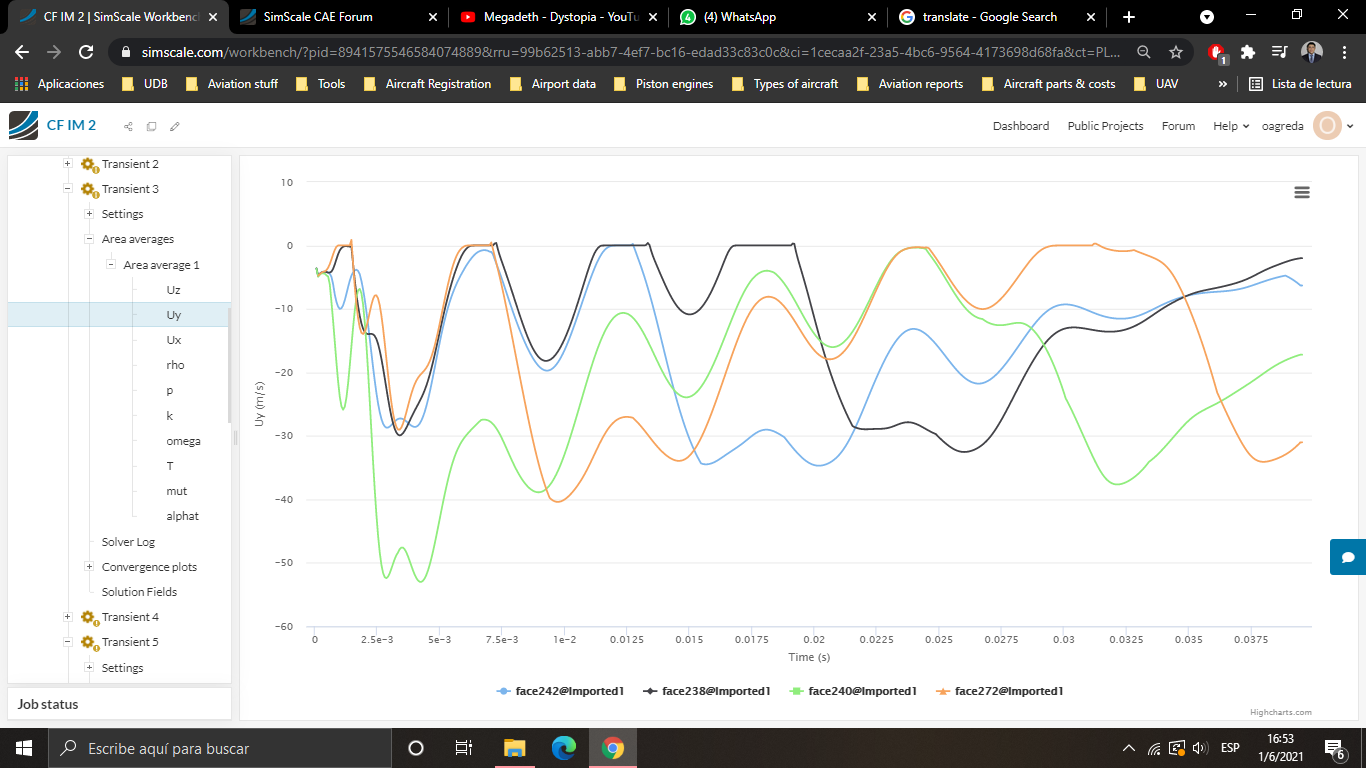Click the gear icon of Transient 2

click(89, 164)
